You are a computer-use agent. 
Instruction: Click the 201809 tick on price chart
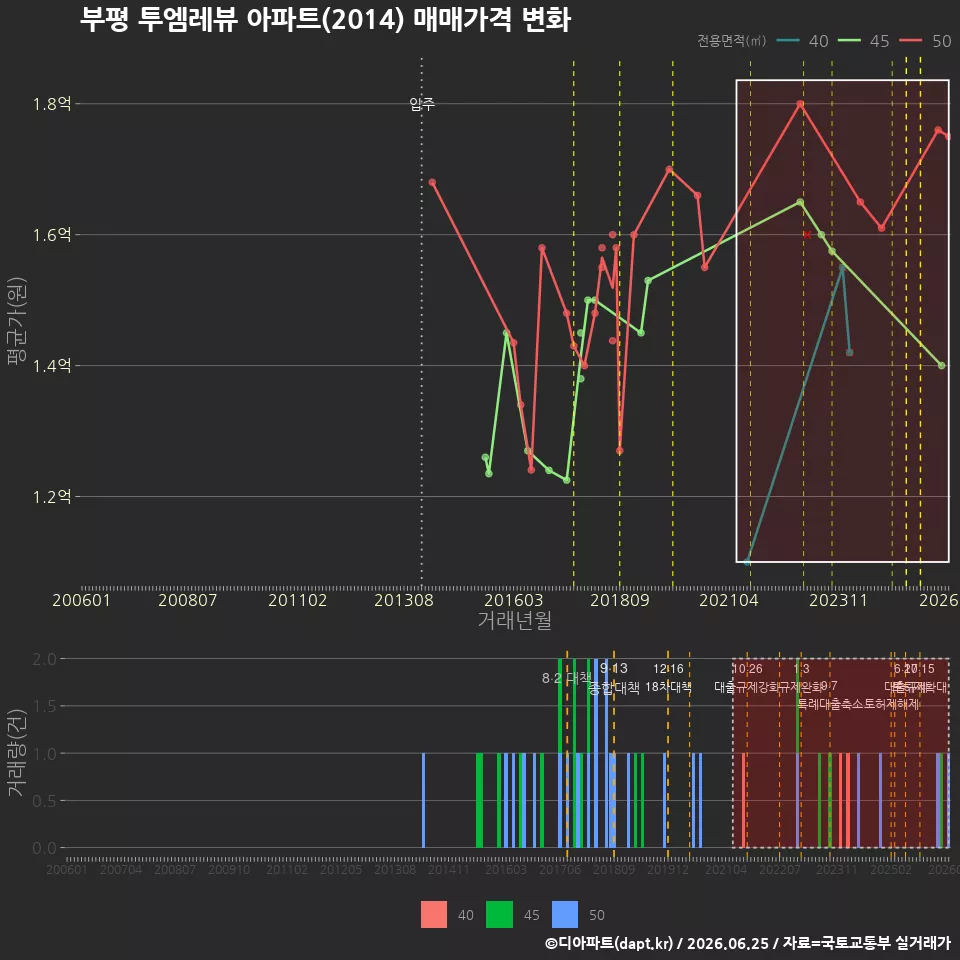pos(620,600)
